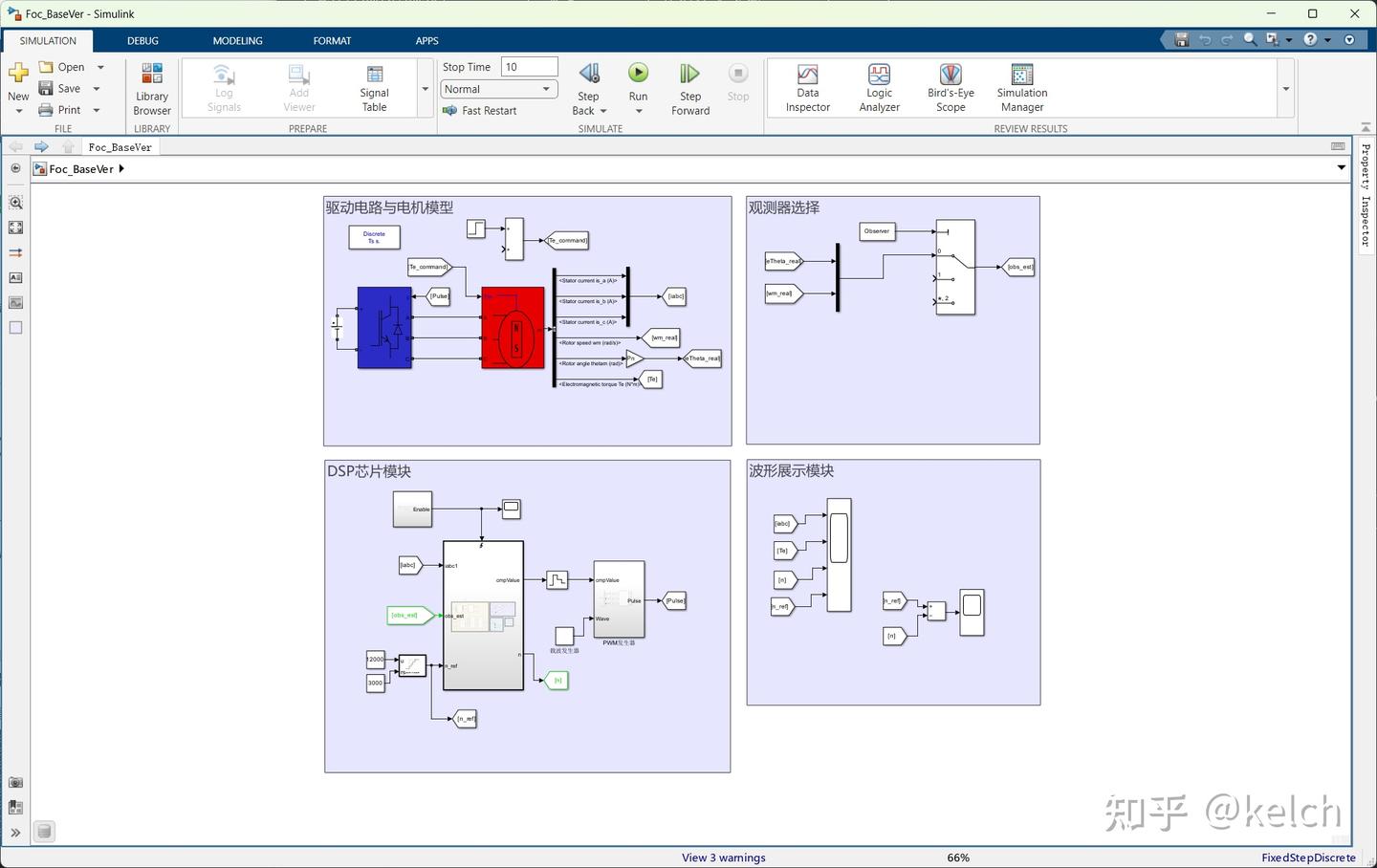Open the Simulation Manager
Screen dimensions: 1377x868
click(x=1022, y=89)
